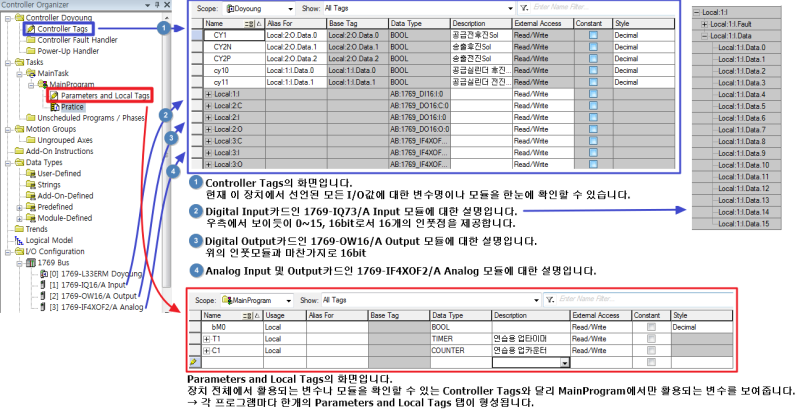Collapse Local:1:I.Data in side tree
Screen dimensions: 800x410
(x=705, y=36)
